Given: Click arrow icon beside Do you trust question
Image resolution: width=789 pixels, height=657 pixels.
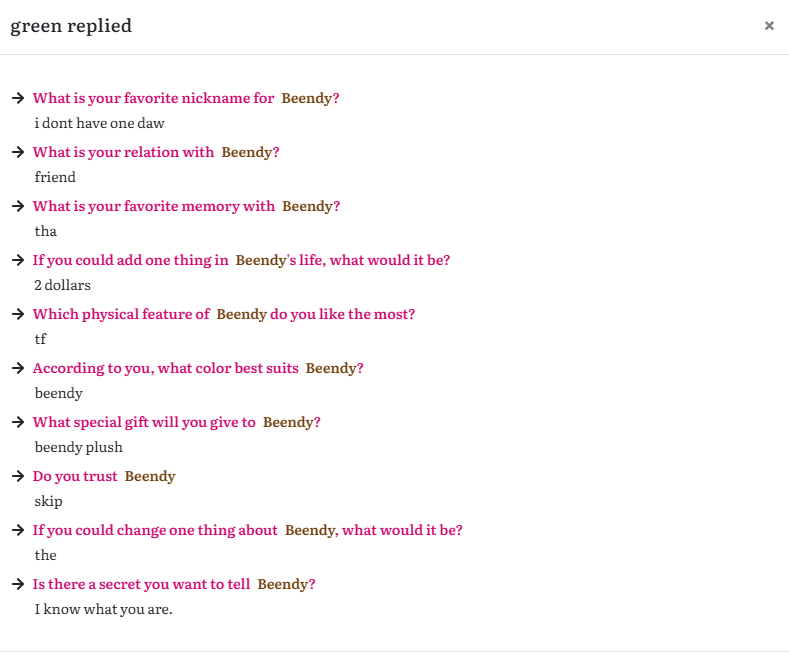Looking at the screenshot, I should [18, 476].
